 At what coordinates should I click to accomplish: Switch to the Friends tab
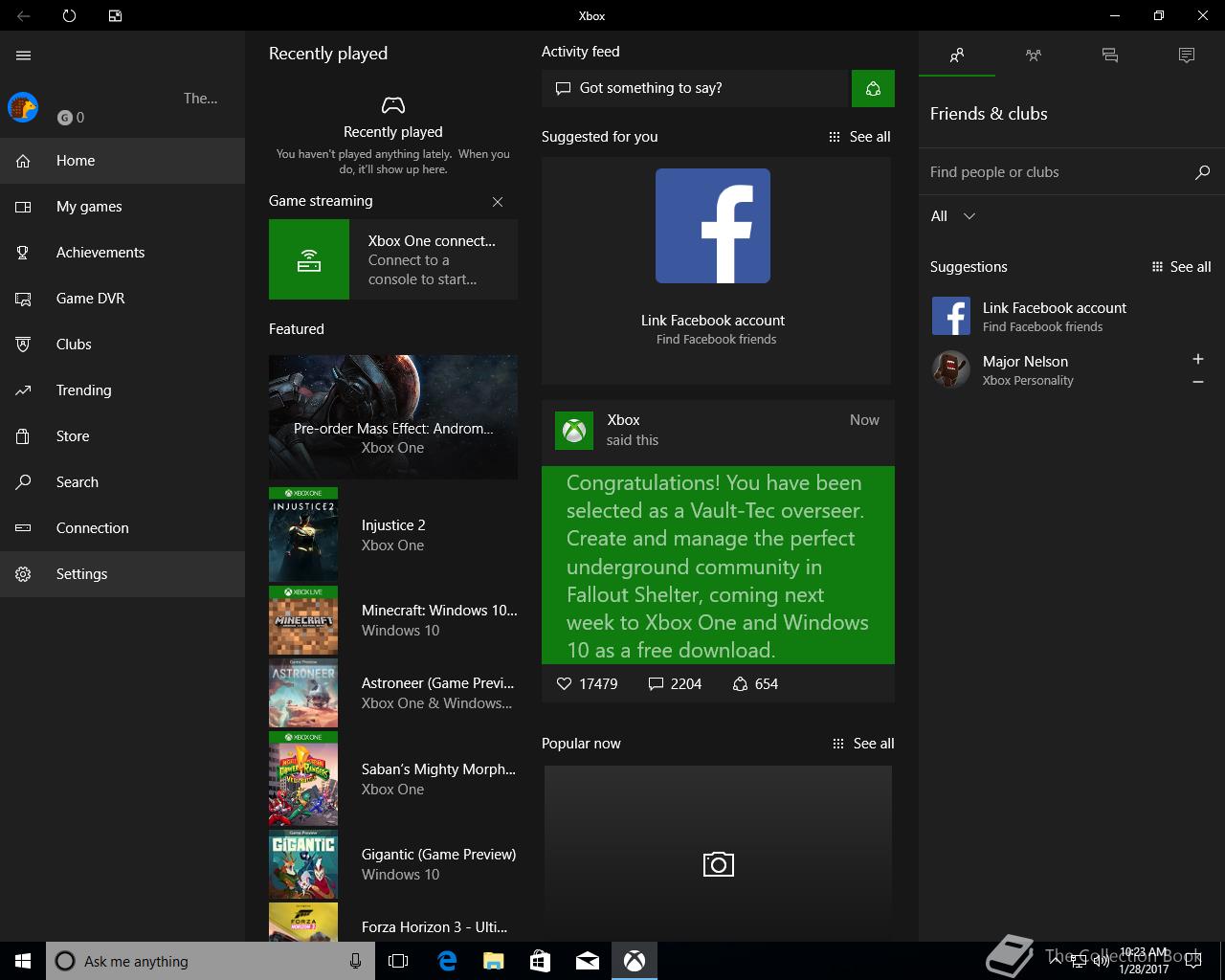click(957, 56)
